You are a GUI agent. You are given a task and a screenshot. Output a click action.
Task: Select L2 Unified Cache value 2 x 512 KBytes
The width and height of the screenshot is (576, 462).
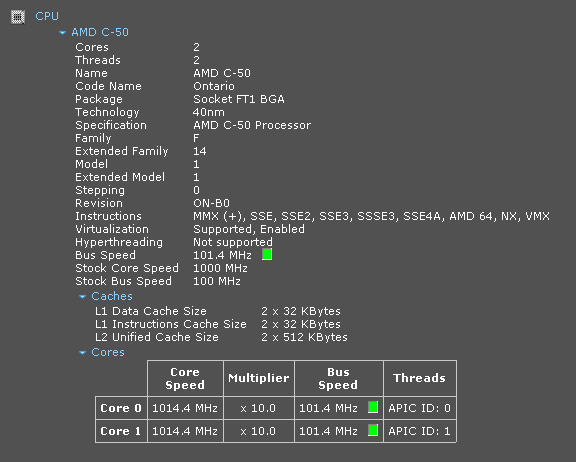tap(305, 337)
